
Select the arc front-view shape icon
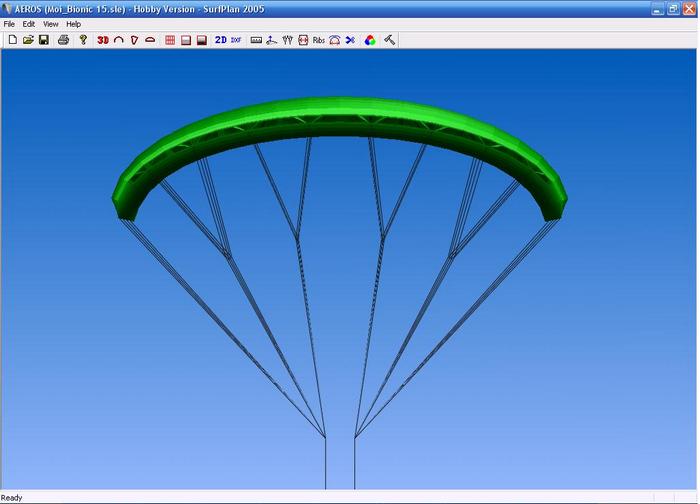(118, 40)
